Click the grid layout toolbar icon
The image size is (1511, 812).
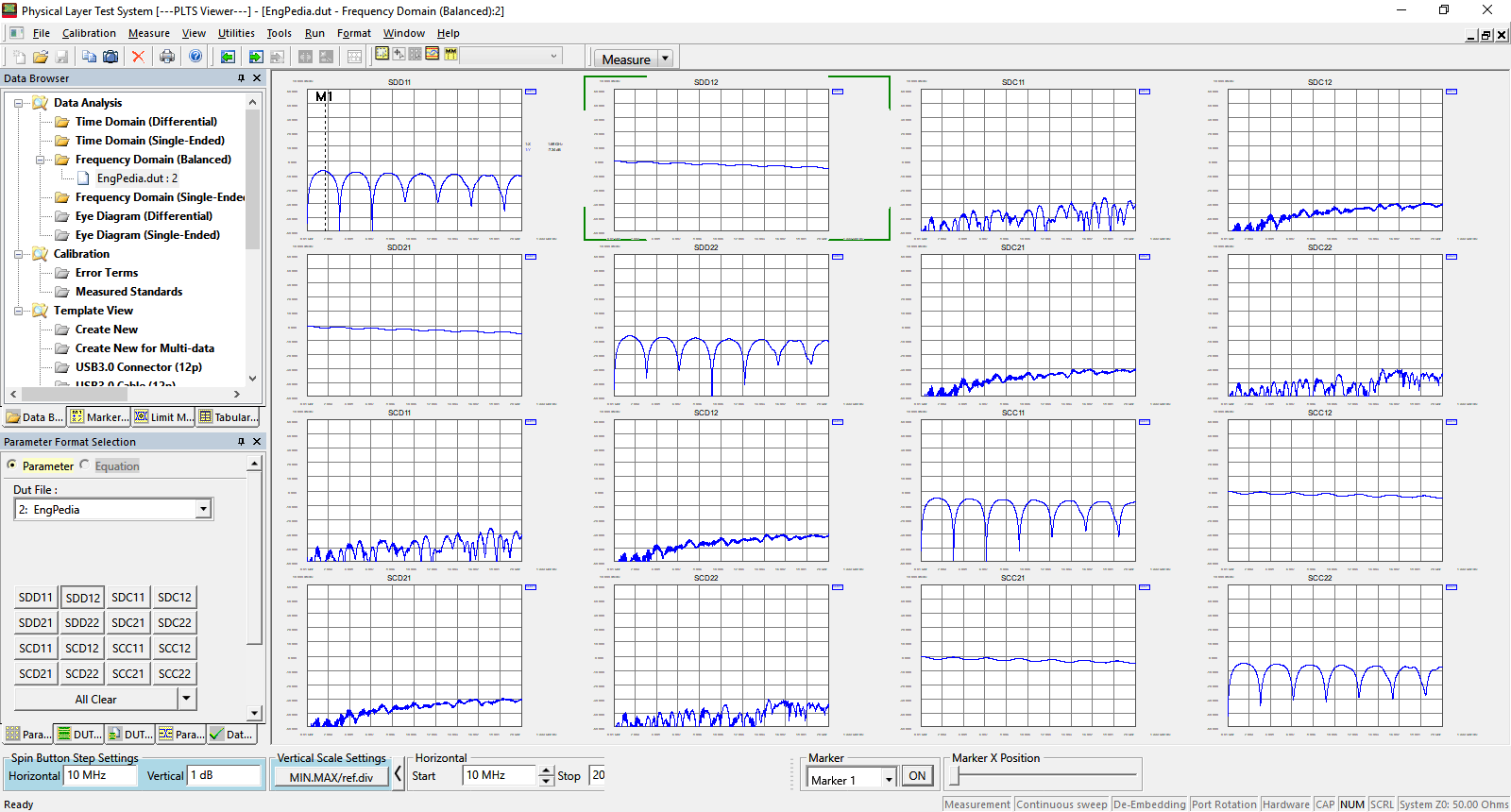pos(354,57)
